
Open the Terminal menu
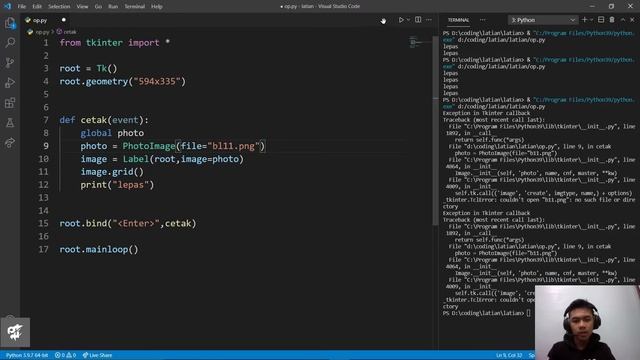click(x=135, y=7)
